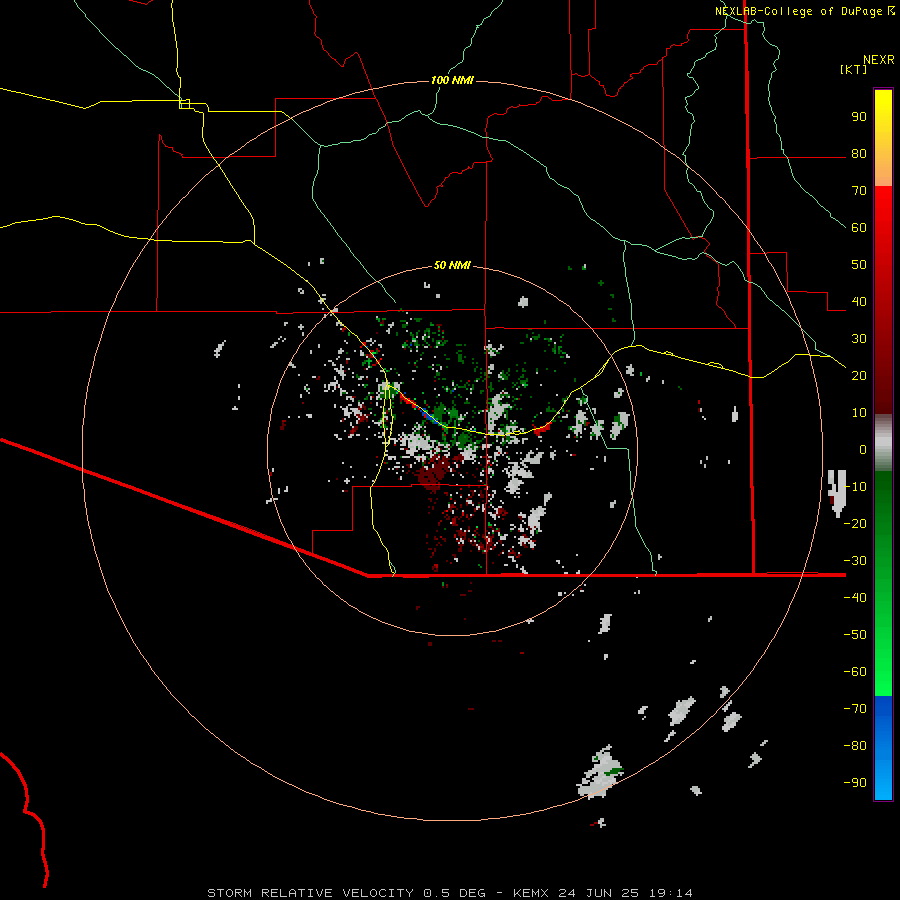
Task: Click the -80 value on velocity scale
Action: pos(855,746)
